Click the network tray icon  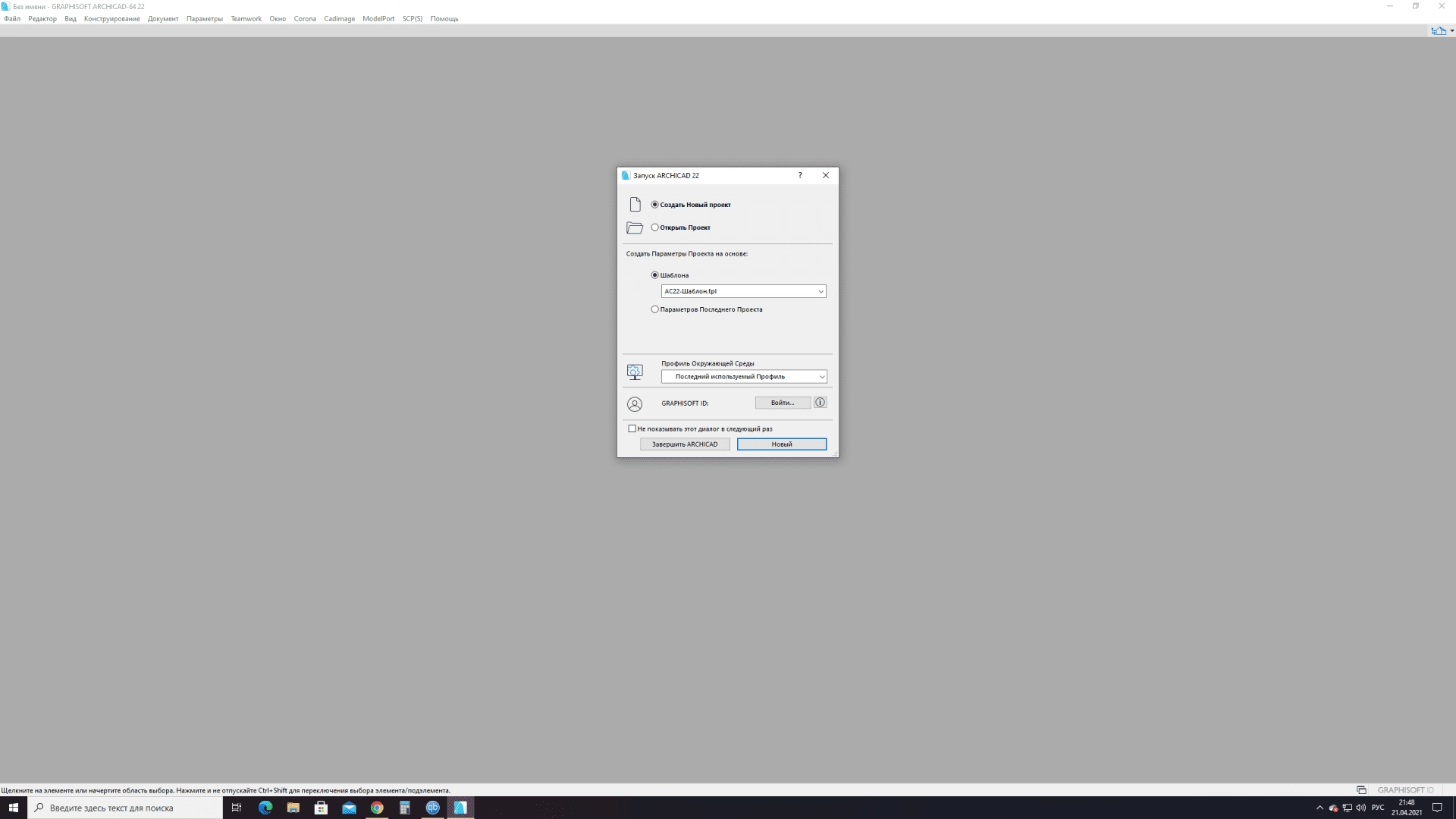1348,808
